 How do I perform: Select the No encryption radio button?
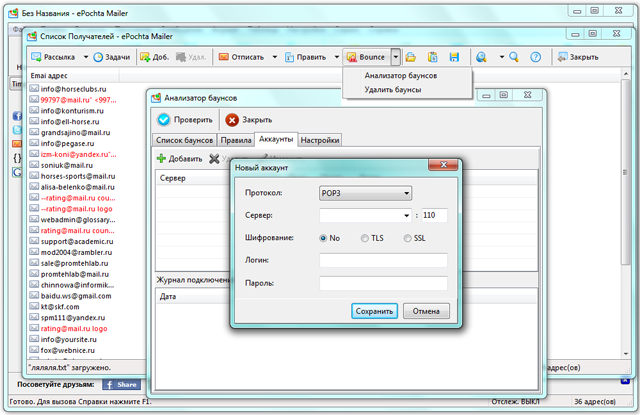click(323, 238)
